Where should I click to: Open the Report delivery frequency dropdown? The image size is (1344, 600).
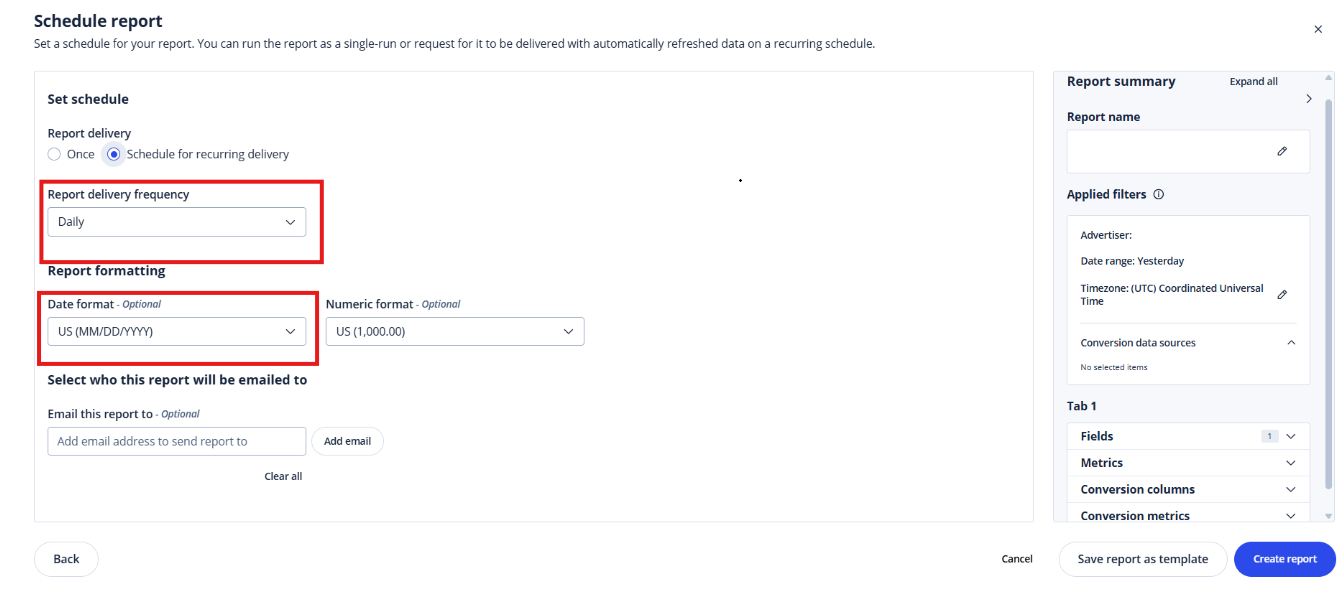click(x=177, y=222)
